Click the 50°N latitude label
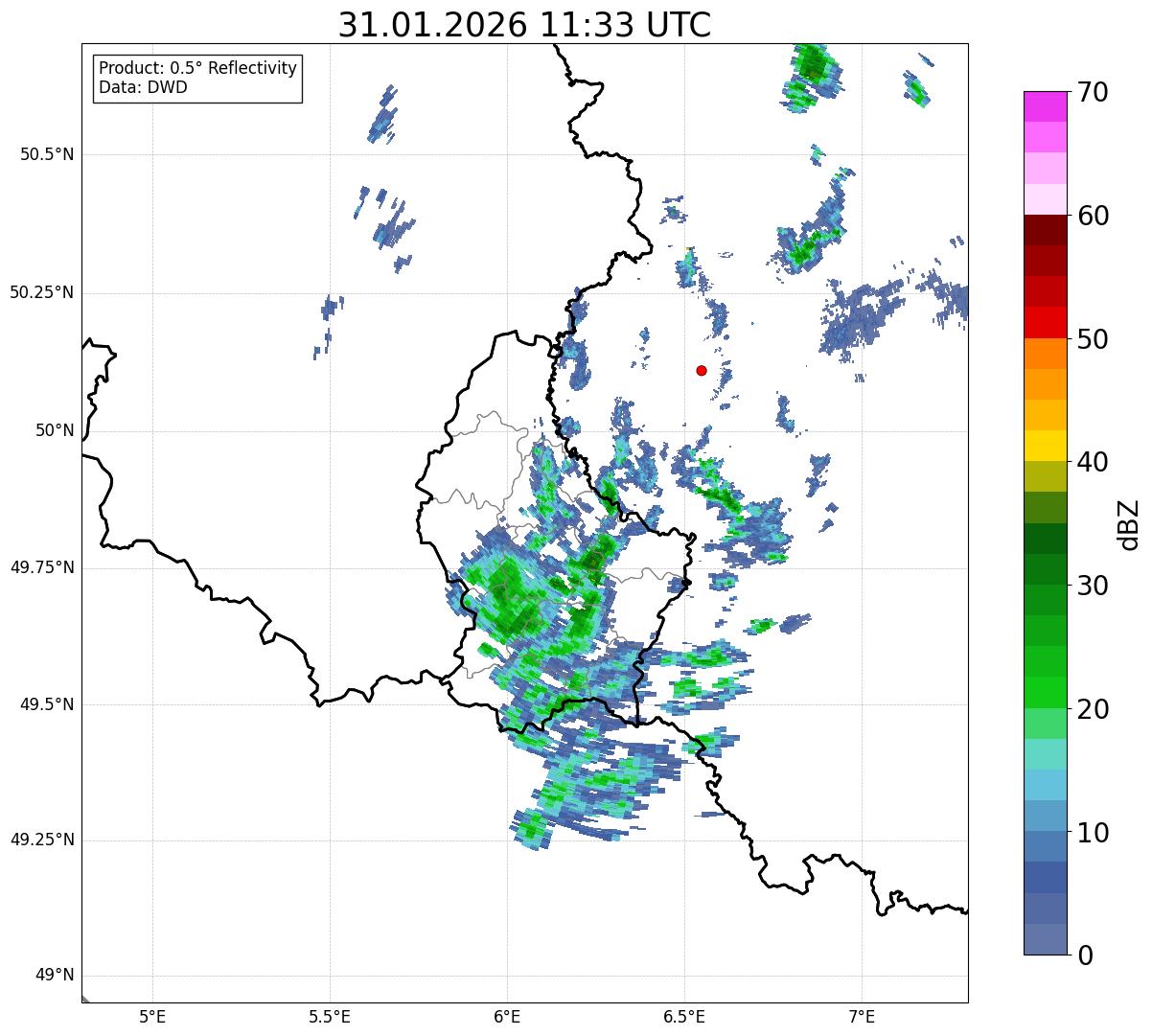This screenshot has width=1152, height=1036. [55, 431]
